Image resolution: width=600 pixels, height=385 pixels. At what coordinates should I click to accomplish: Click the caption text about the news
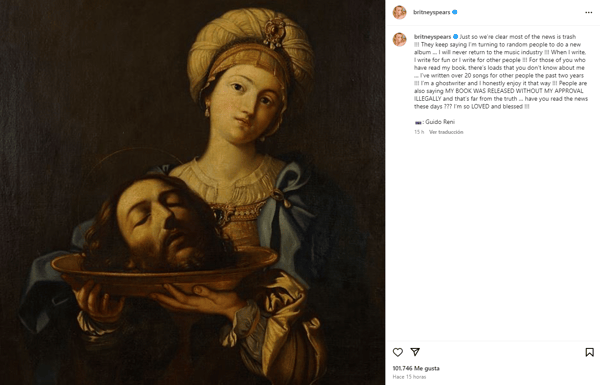click(501, 72)
